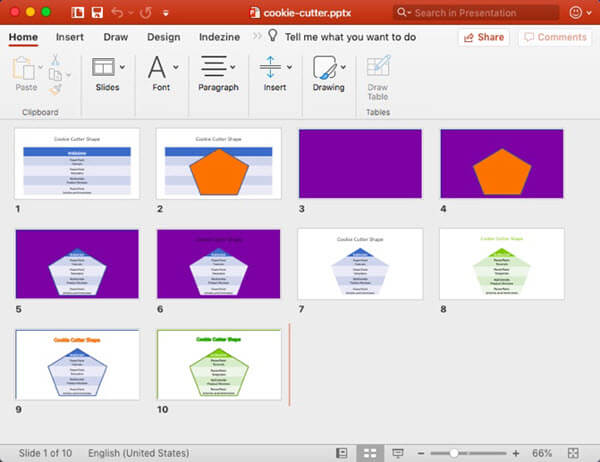This screenshot has width=600, height=462.
Task: Expand the Paragraph dropdown
Action: pyautogui.click(x=239, y=67)
